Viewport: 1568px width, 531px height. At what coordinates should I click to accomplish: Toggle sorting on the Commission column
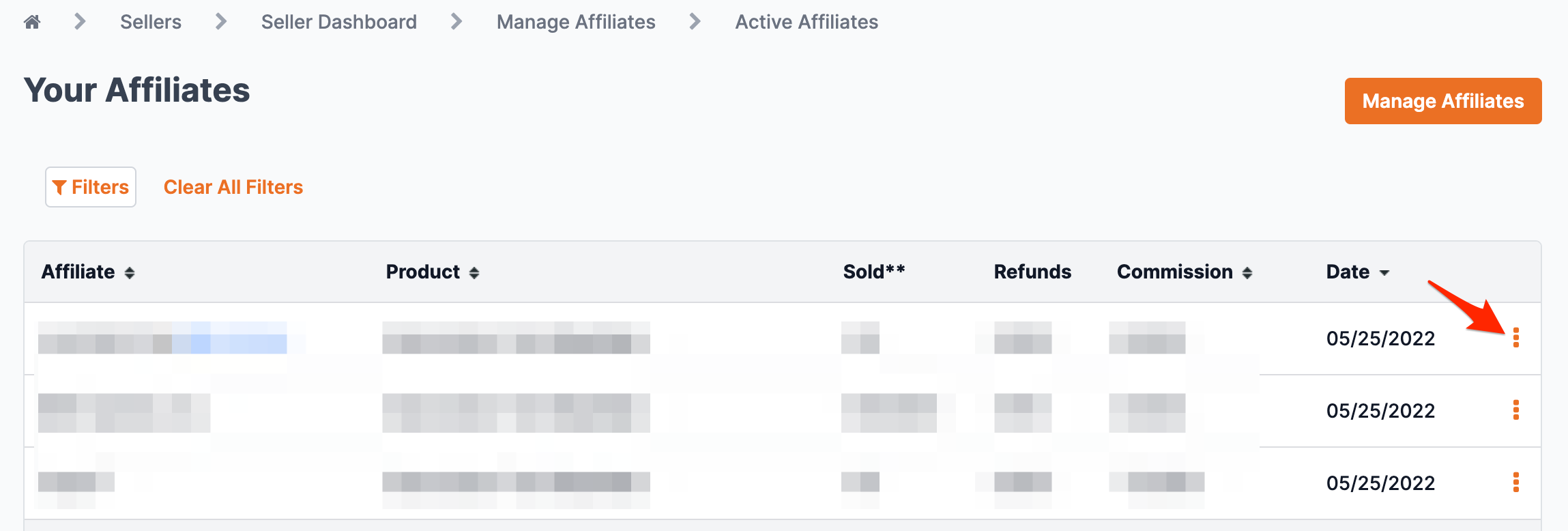coord(1247,272)
